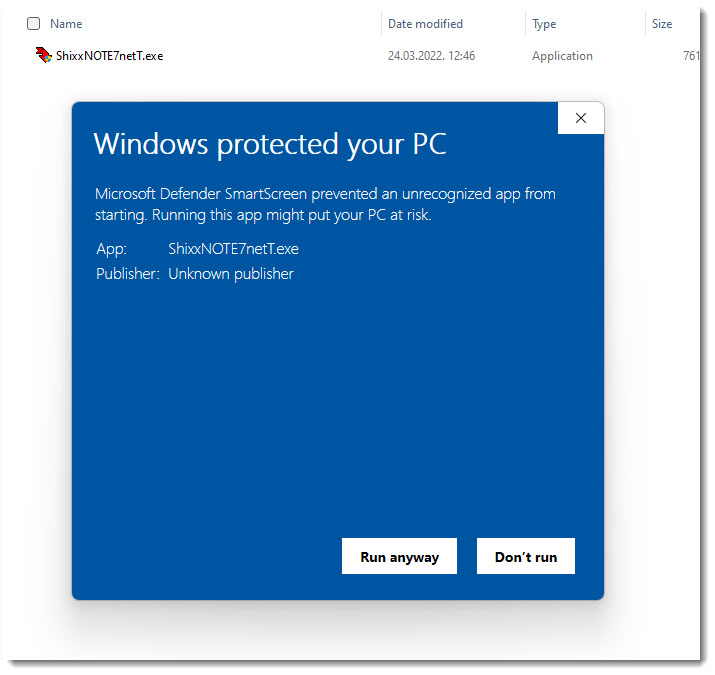Click the Application type cell
This screenshot has height=675, width=715.
[562, 56]
